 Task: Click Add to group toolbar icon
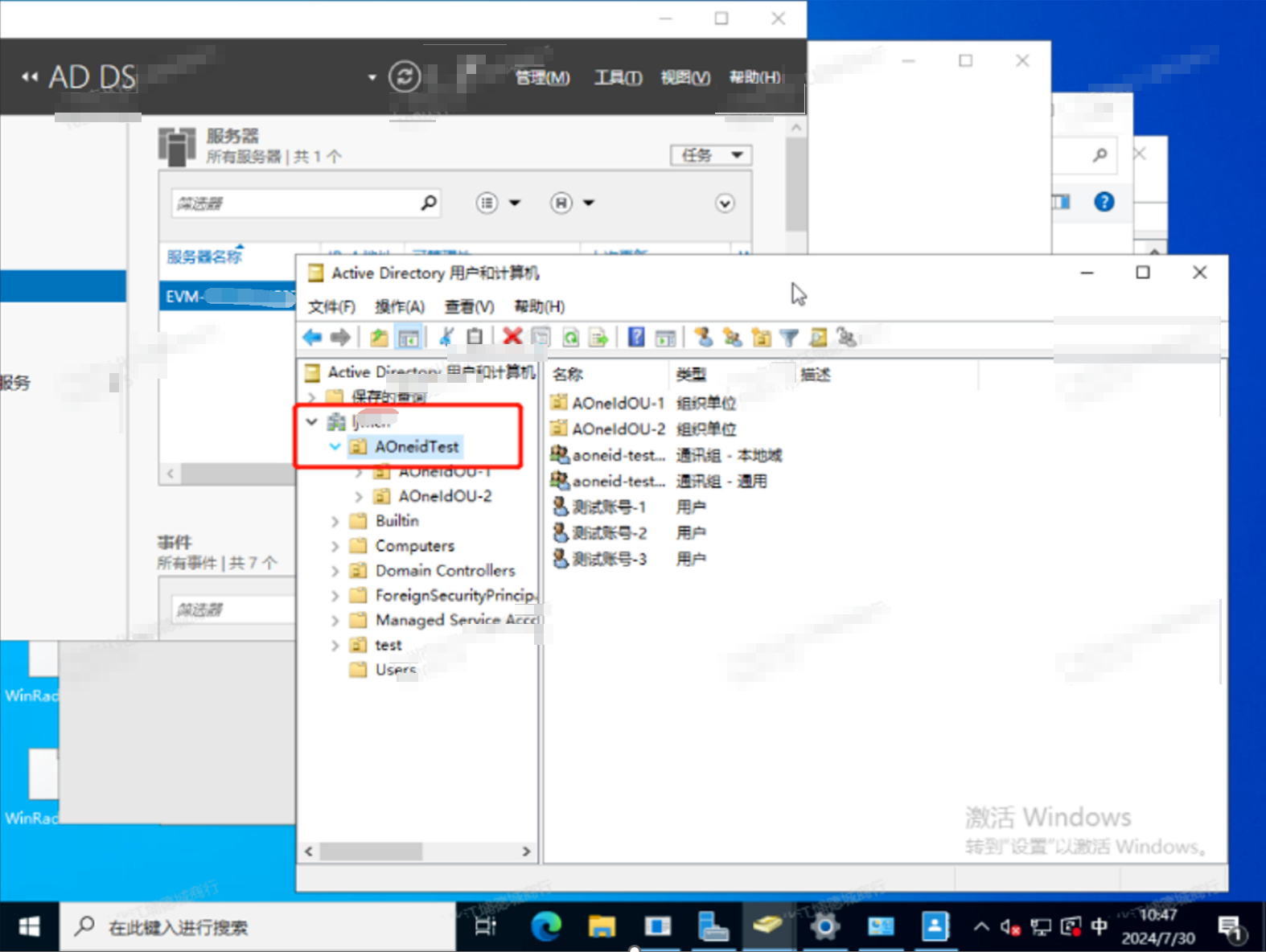click(x=846, y=337)
